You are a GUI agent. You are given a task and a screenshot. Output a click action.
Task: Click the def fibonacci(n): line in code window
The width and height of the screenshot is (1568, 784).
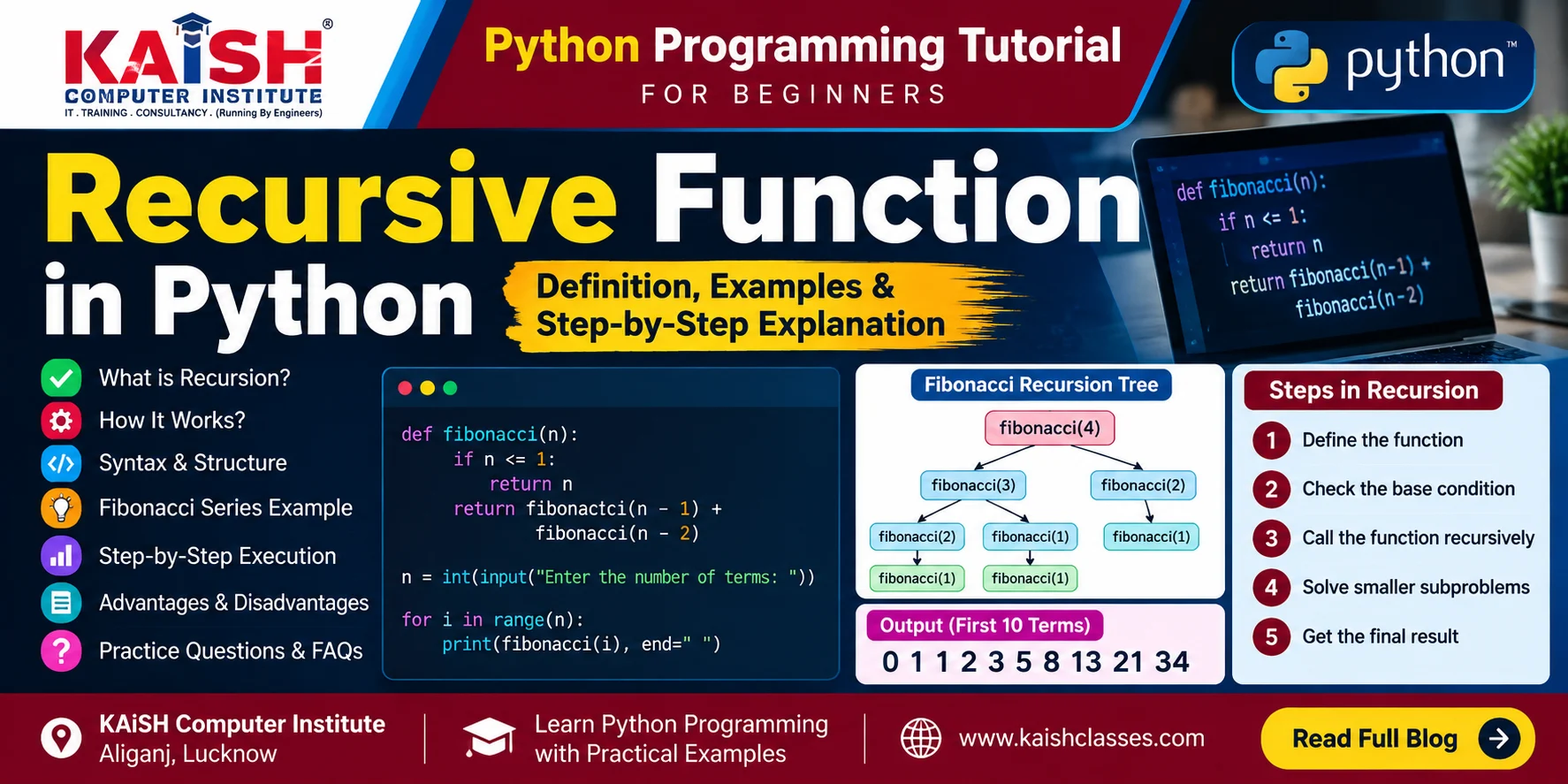tap(489, 434)
